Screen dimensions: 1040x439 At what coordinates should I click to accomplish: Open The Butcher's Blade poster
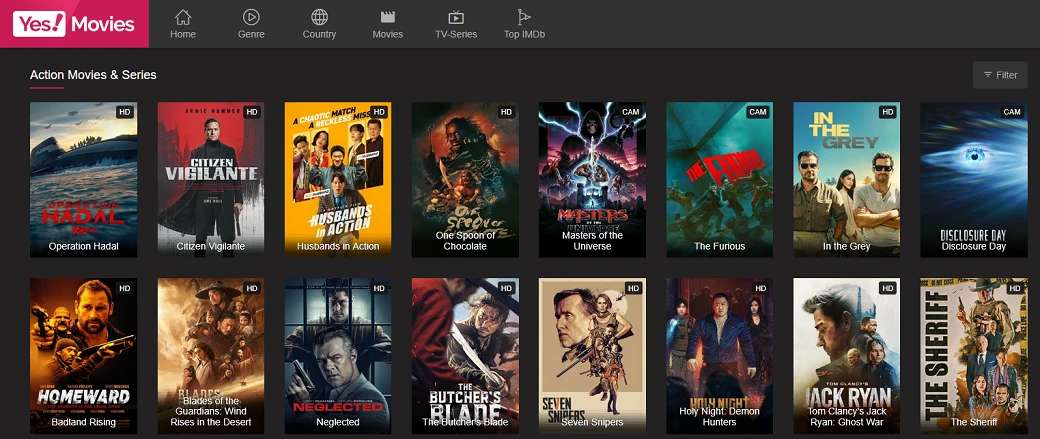(466, 356)
